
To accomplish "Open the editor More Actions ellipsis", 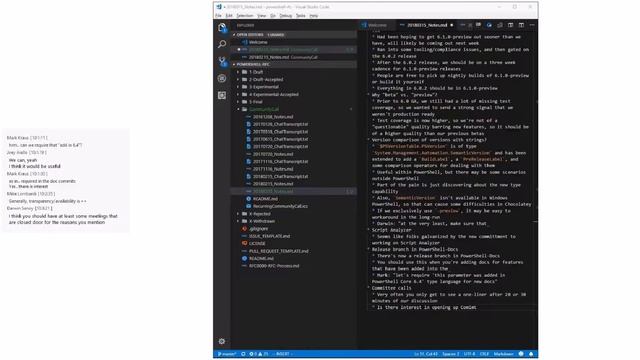I will [532, 25].
